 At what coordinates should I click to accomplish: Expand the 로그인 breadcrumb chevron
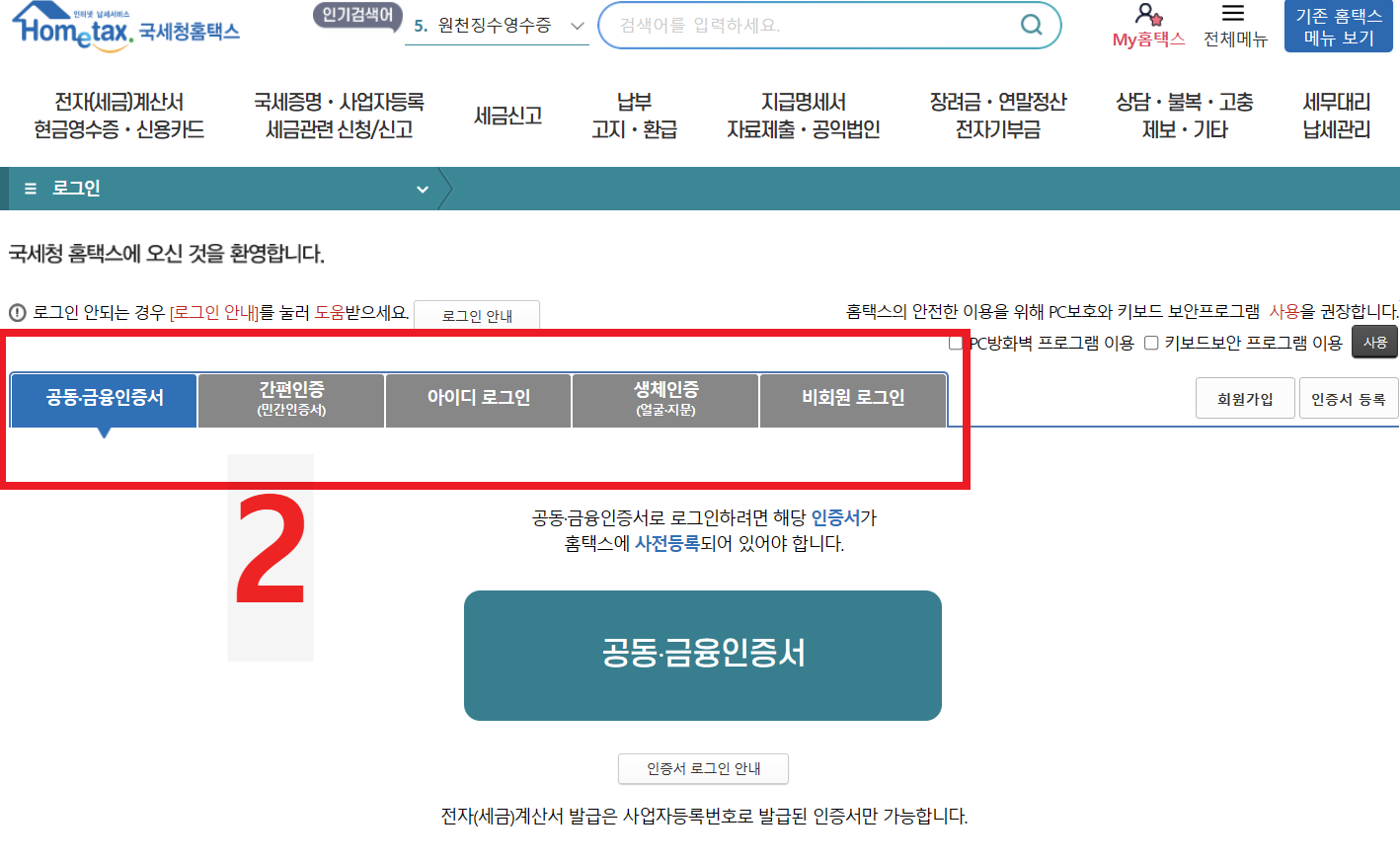423,188
